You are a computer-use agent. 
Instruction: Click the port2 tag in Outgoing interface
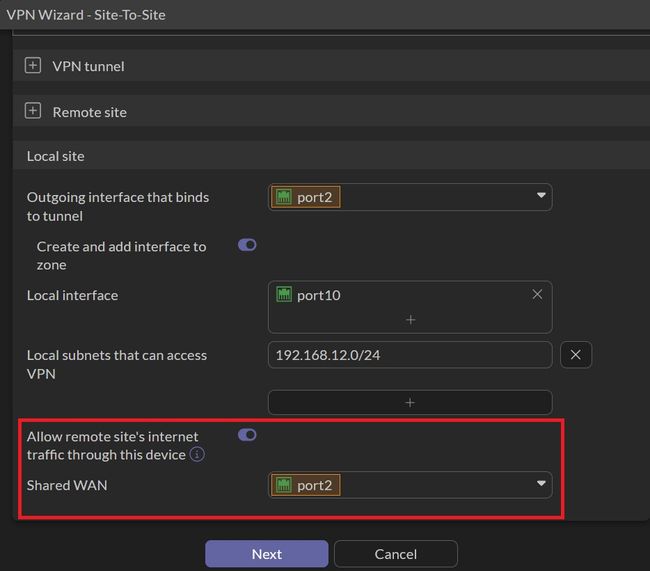click(x=306, y=197)
